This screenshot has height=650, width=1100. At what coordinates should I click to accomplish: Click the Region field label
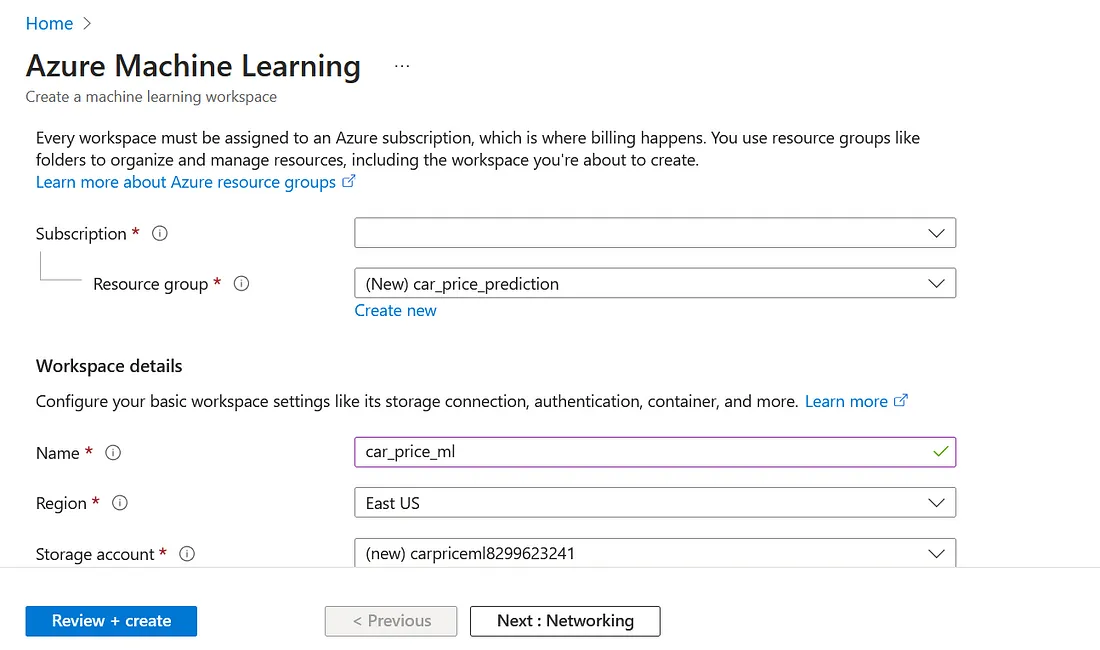click(x=61, y=503)
